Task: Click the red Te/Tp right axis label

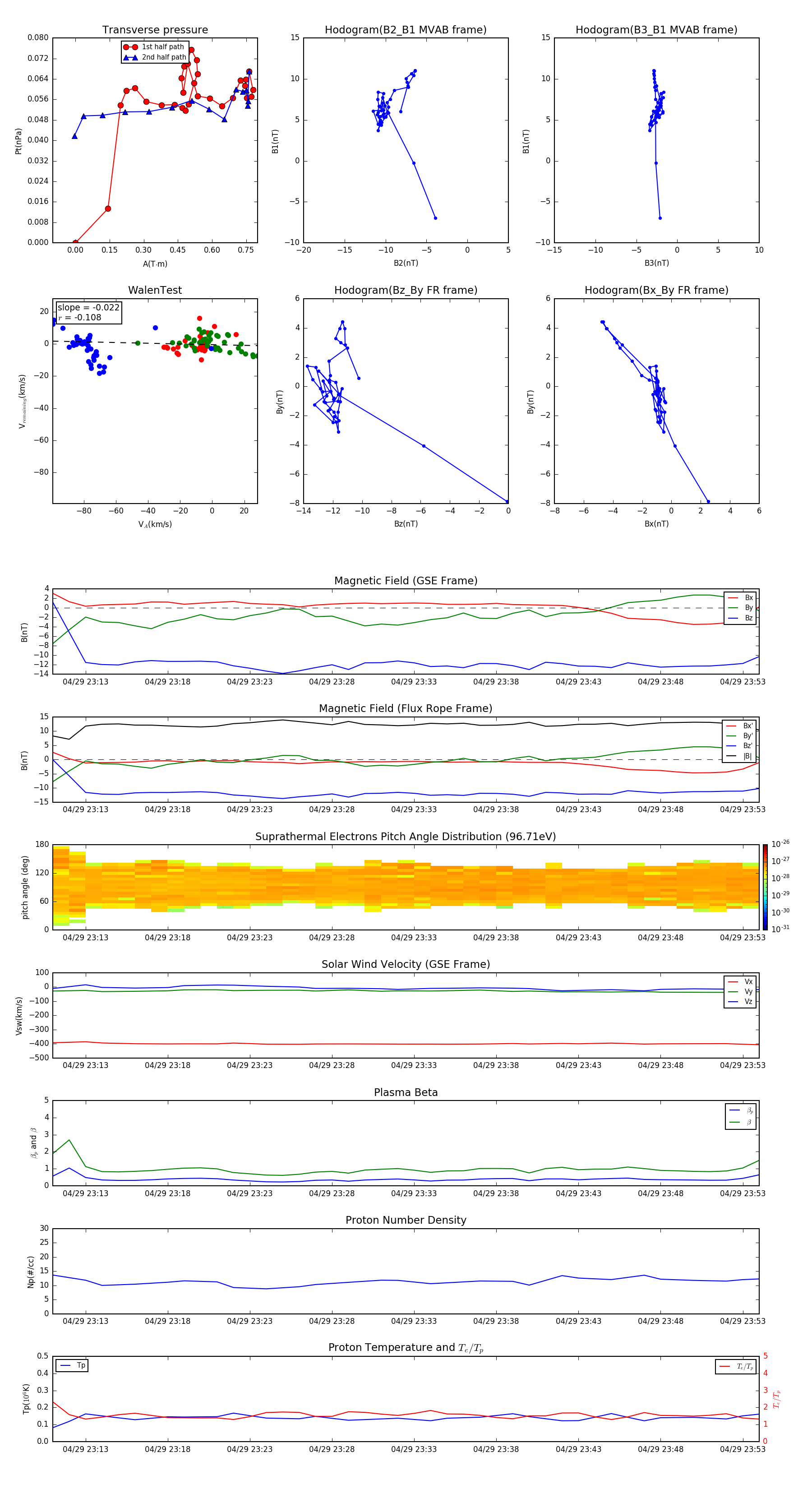Action: [x=777, y=1399]
